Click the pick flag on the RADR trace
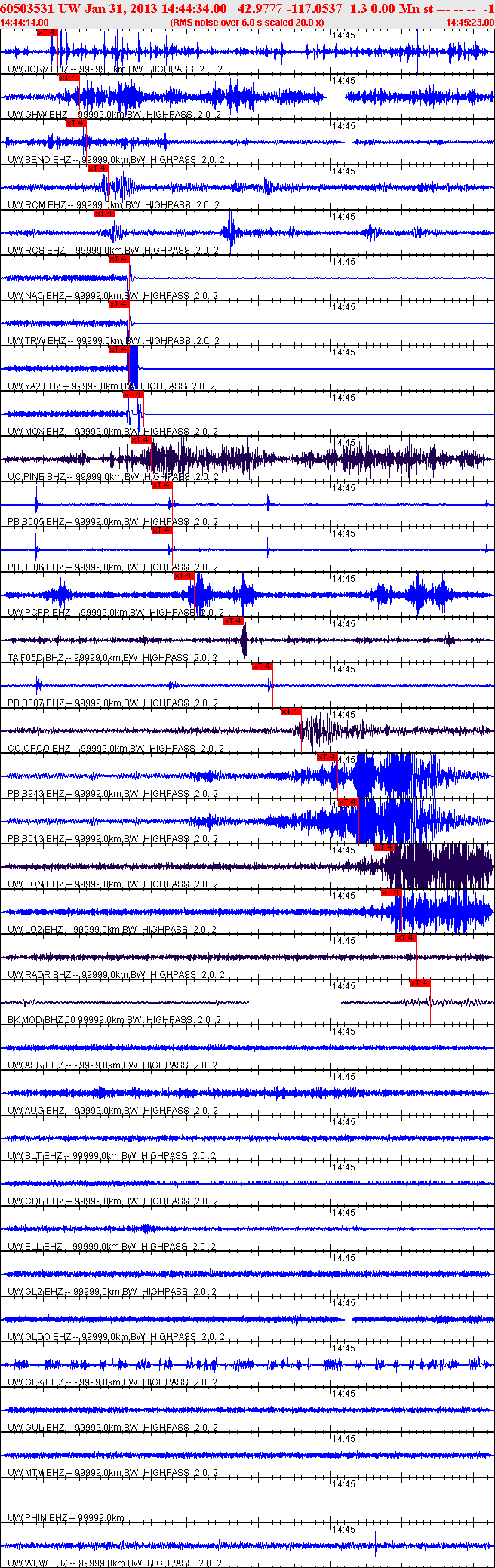Image resolution: width=495 pixels, height=1568 pixels. click(405, 938)
